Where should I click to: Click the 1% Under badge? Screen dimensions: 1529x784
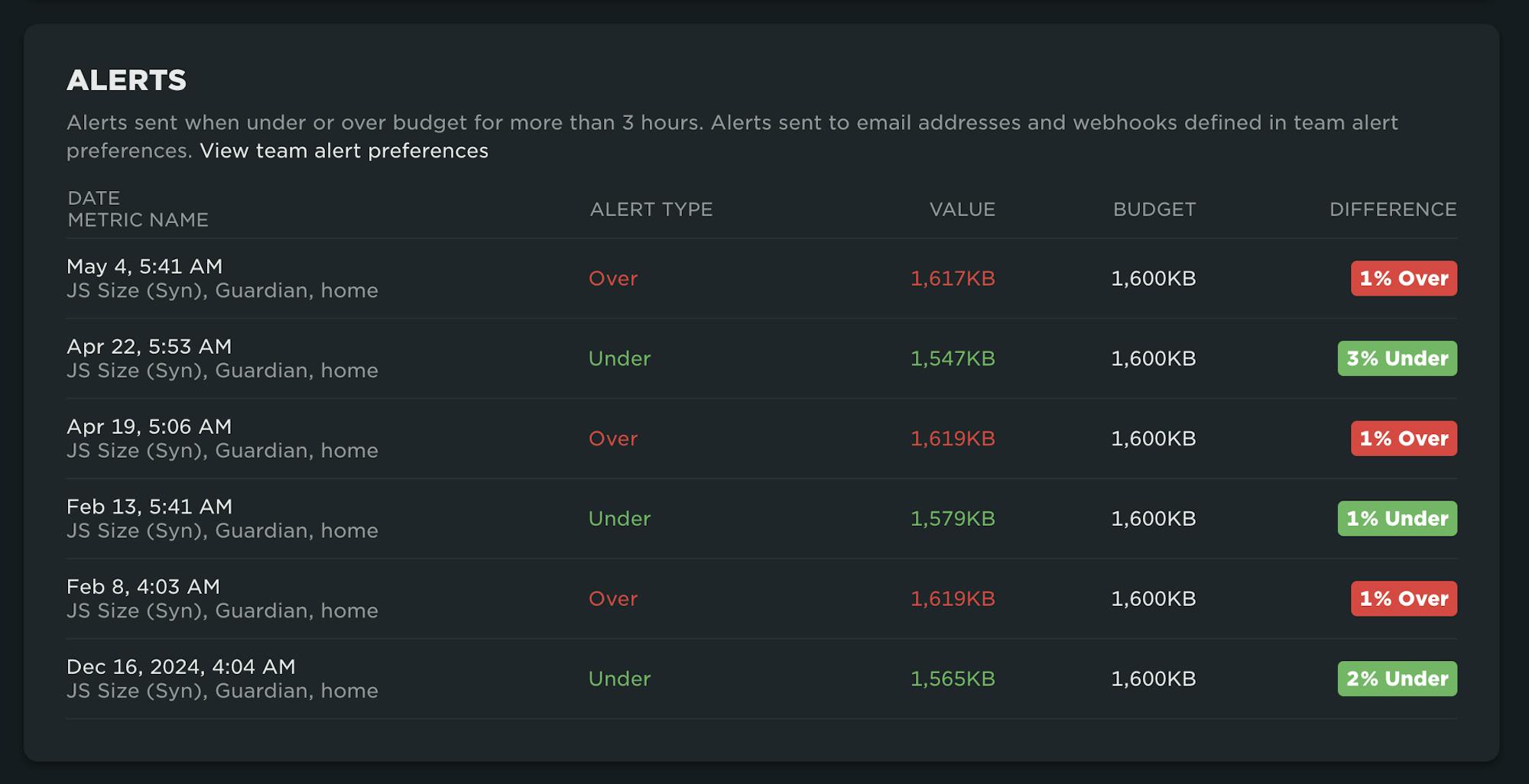tap(1397, 519)
